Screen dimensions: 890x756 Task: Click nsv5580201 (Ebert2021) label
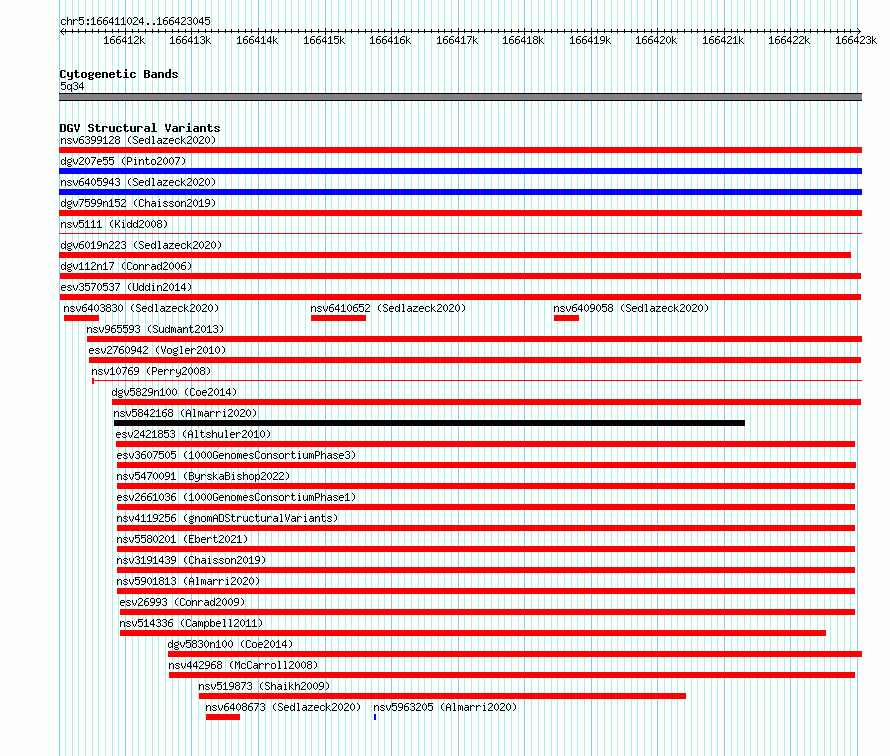click(x=182, y=539)
